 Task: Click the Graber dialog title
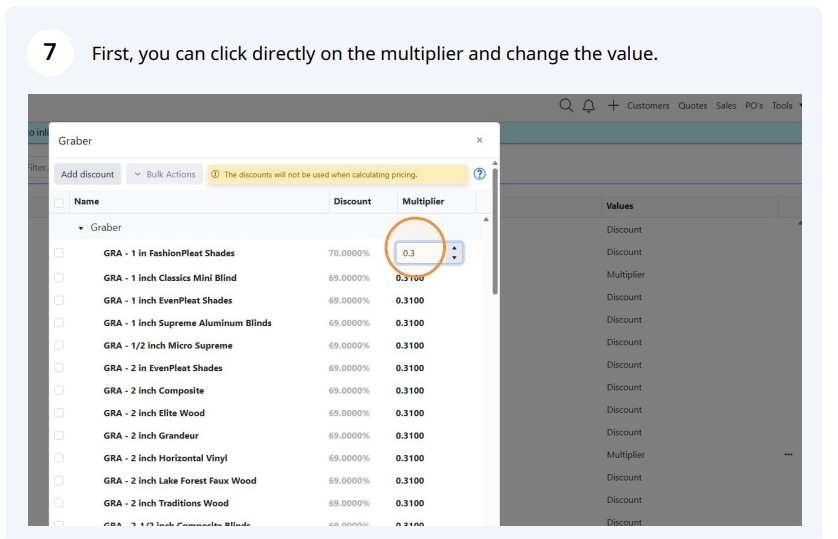[75, 140]
